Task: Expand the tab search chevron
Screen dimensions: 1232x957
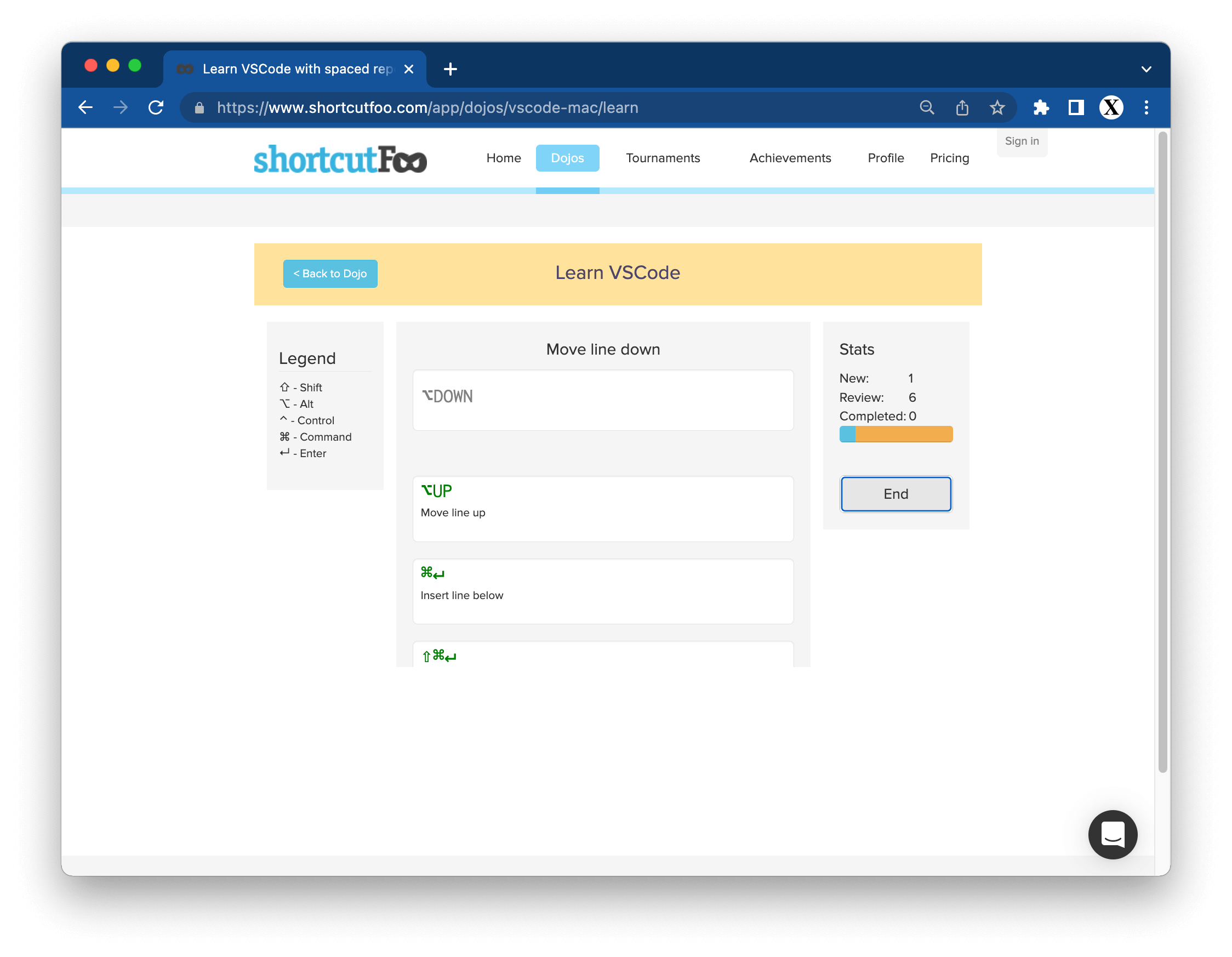Action: point(1147,69)
